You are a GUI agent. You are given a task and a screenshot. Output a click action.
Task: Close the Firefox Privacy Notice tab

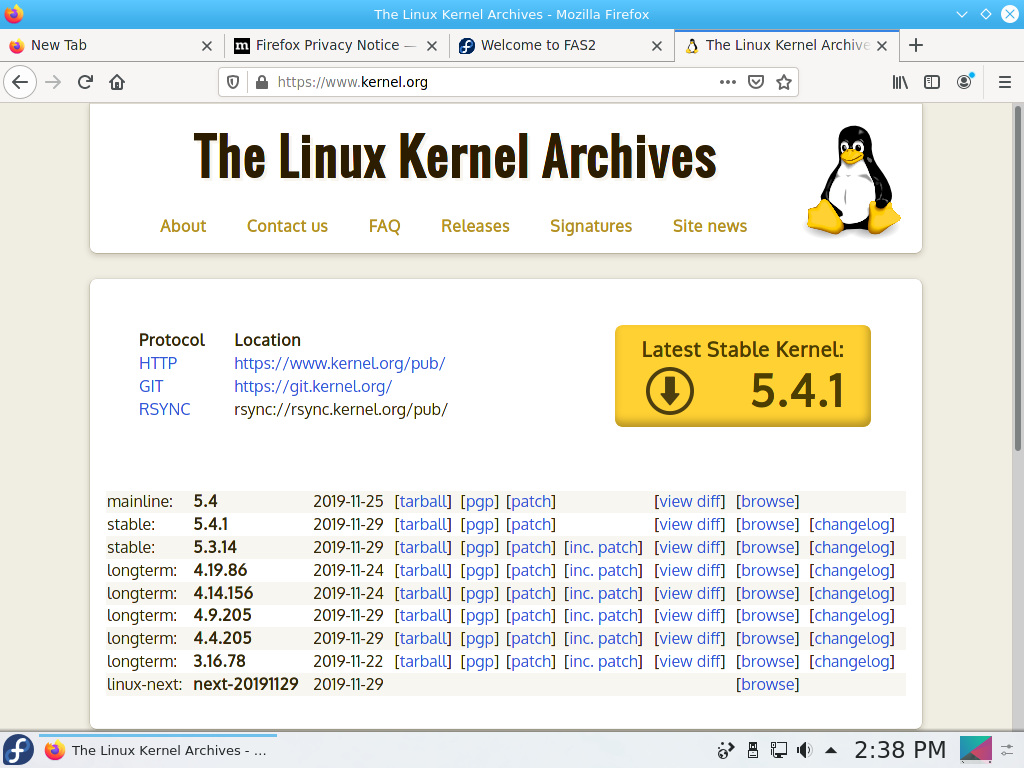(432, 46)
